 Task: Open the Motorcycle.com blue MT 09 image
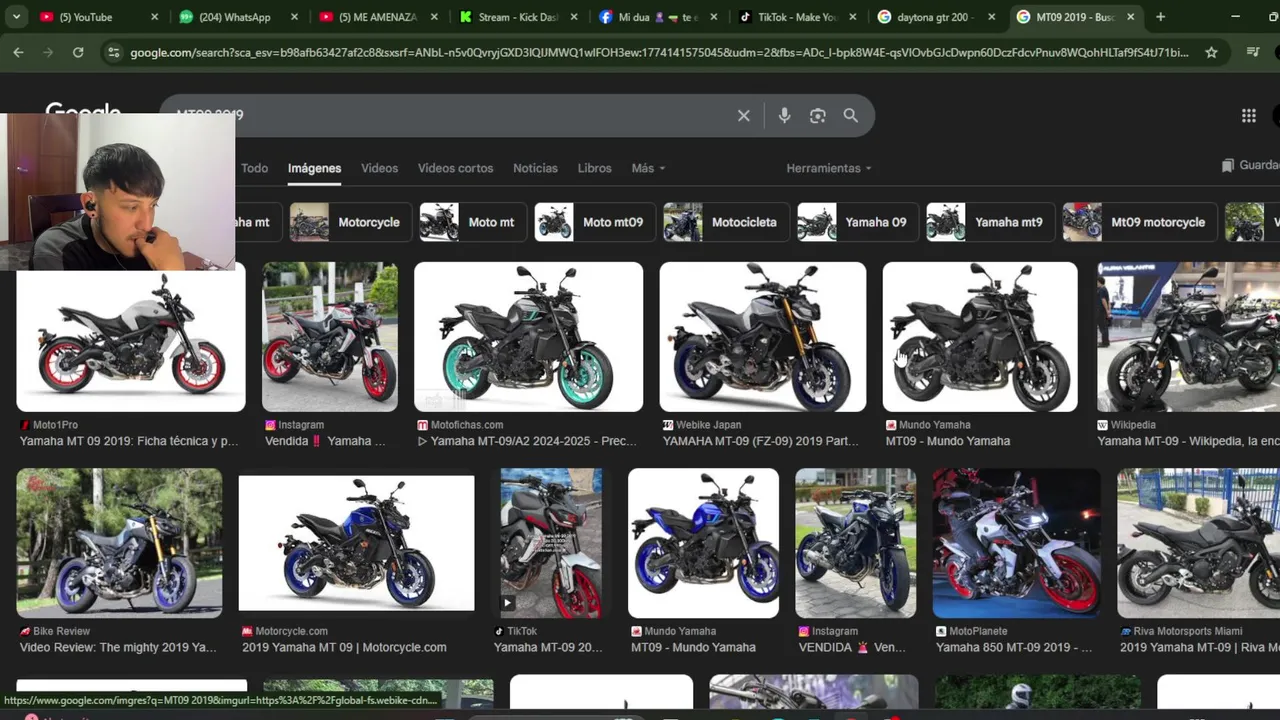(x=356, y=543)
